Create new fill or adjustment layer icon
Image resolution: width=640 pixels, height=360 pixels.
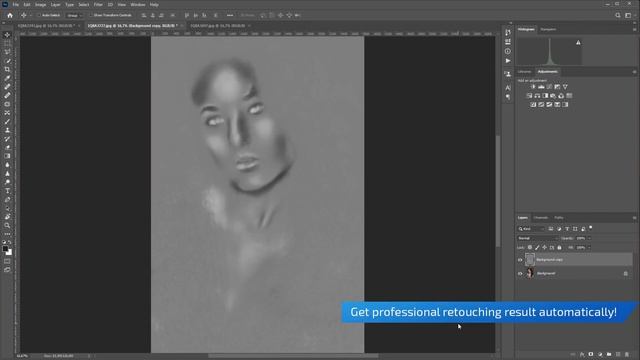(x=600, y=355)
